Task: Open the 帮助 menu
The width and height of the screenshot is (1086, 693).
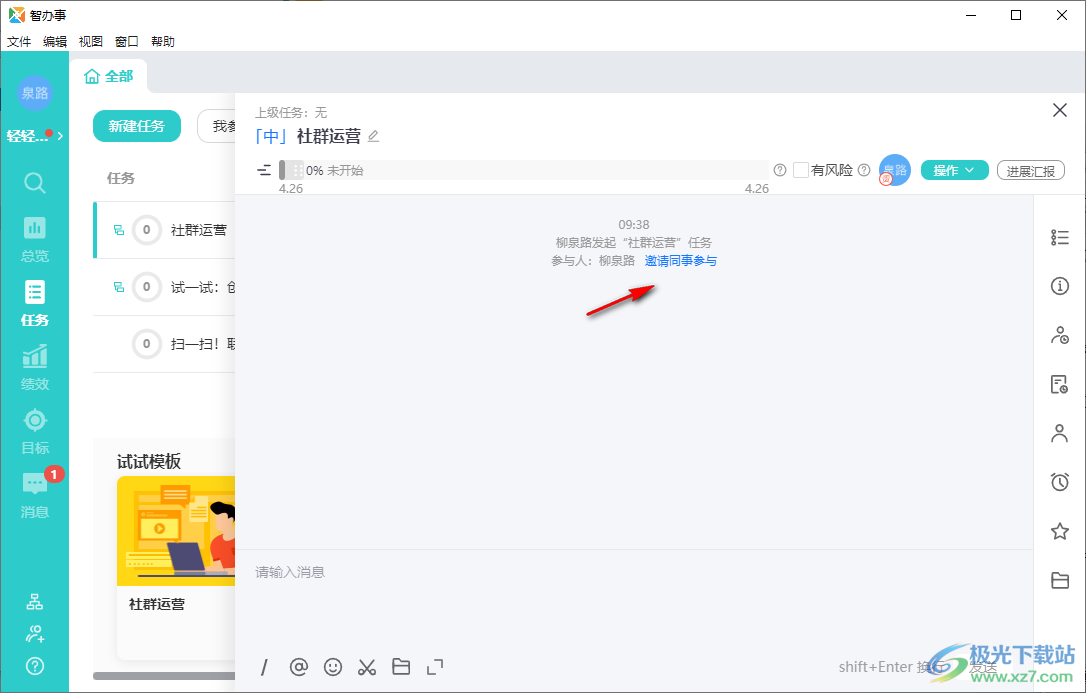Action: 163,42
